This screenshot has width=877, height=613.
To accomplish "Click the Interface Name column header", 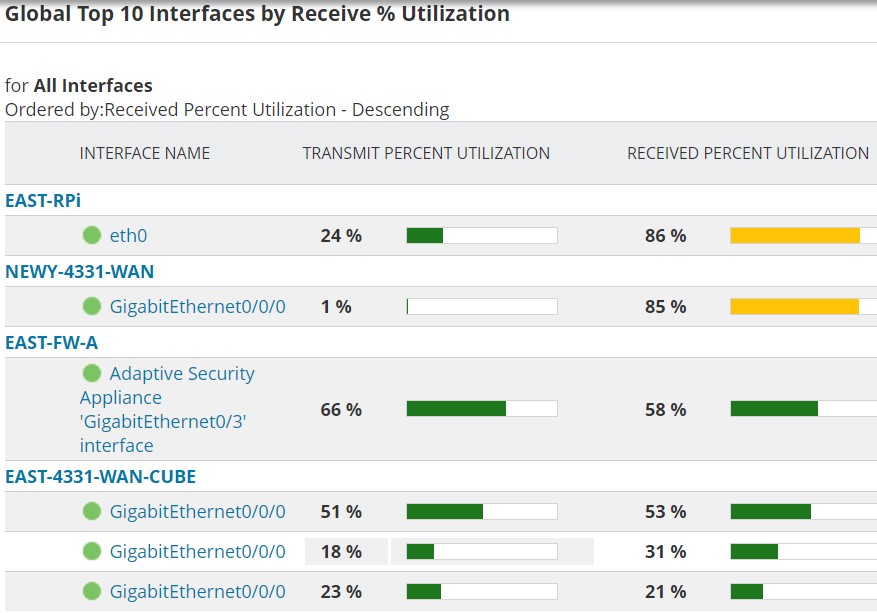I will pyautogui.click(x=145, y=153).
